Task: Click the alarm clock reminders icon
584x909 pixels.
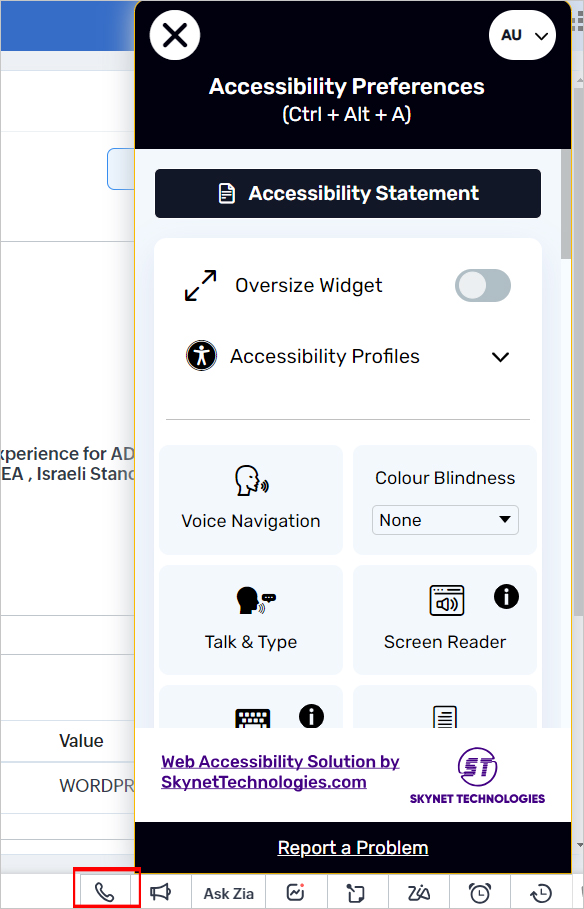Action: point(480,892)
